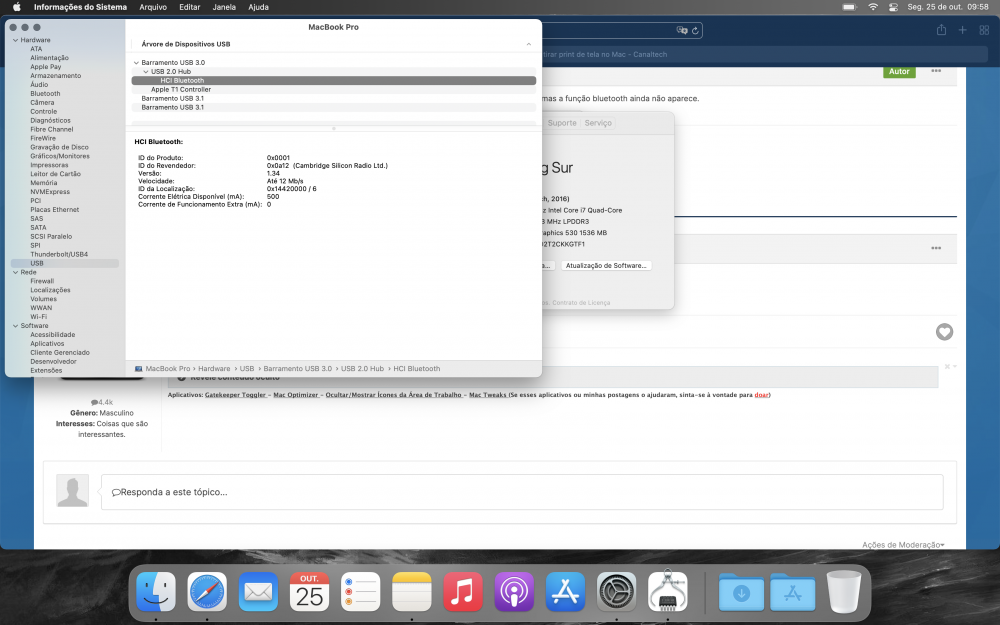Open Reminders app in the Dock
Viewport: 1000px width, 625px height.
click(361, 591)
